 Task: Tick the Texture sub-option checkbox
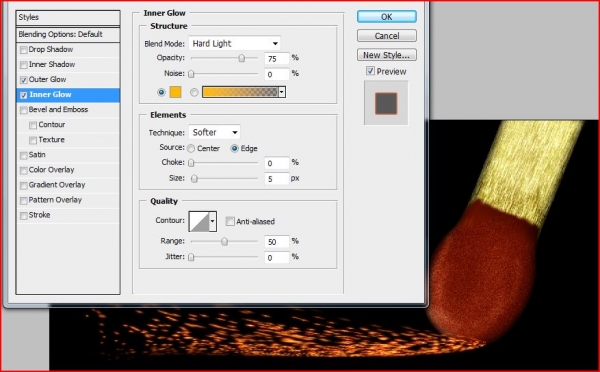pyautogui.click(x=33, y=140)
